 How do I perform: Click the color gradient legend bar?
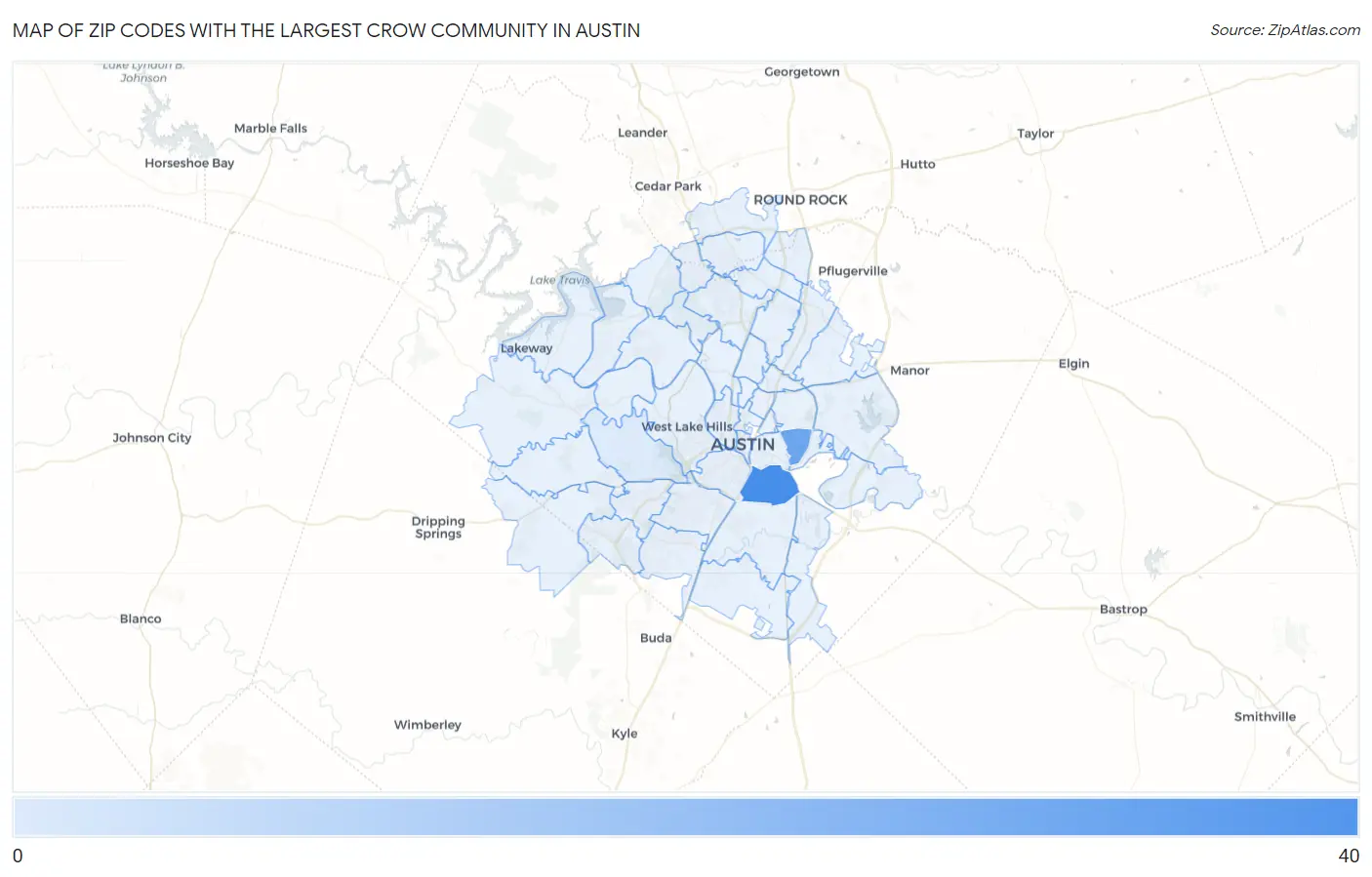pyautogui.click(x=686, y=817)
